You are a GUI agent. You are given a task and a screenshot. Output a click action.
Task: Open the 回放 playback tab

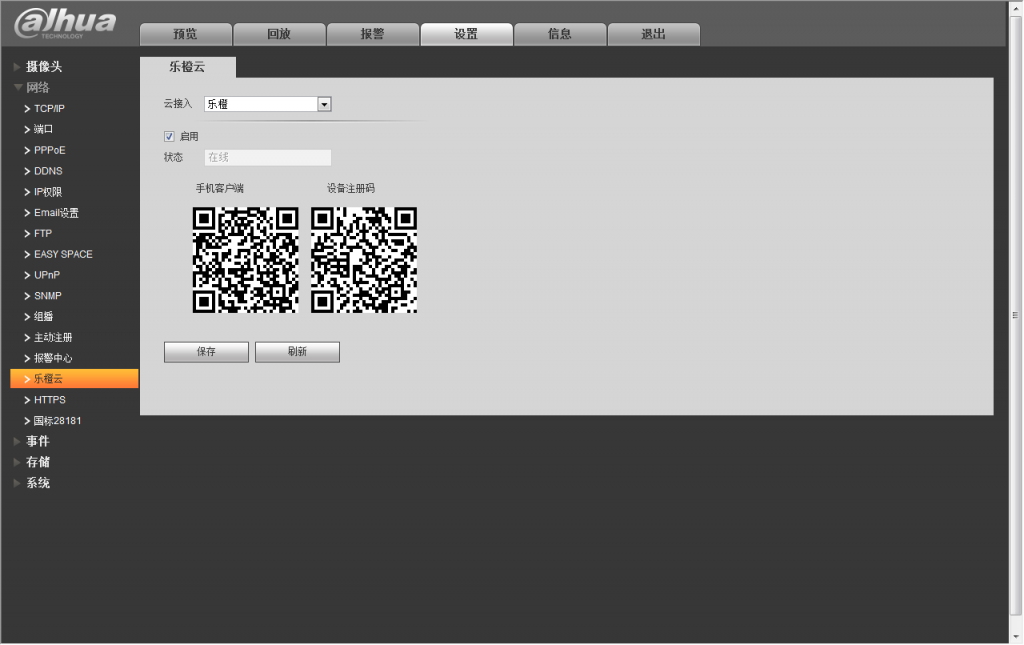279,34
